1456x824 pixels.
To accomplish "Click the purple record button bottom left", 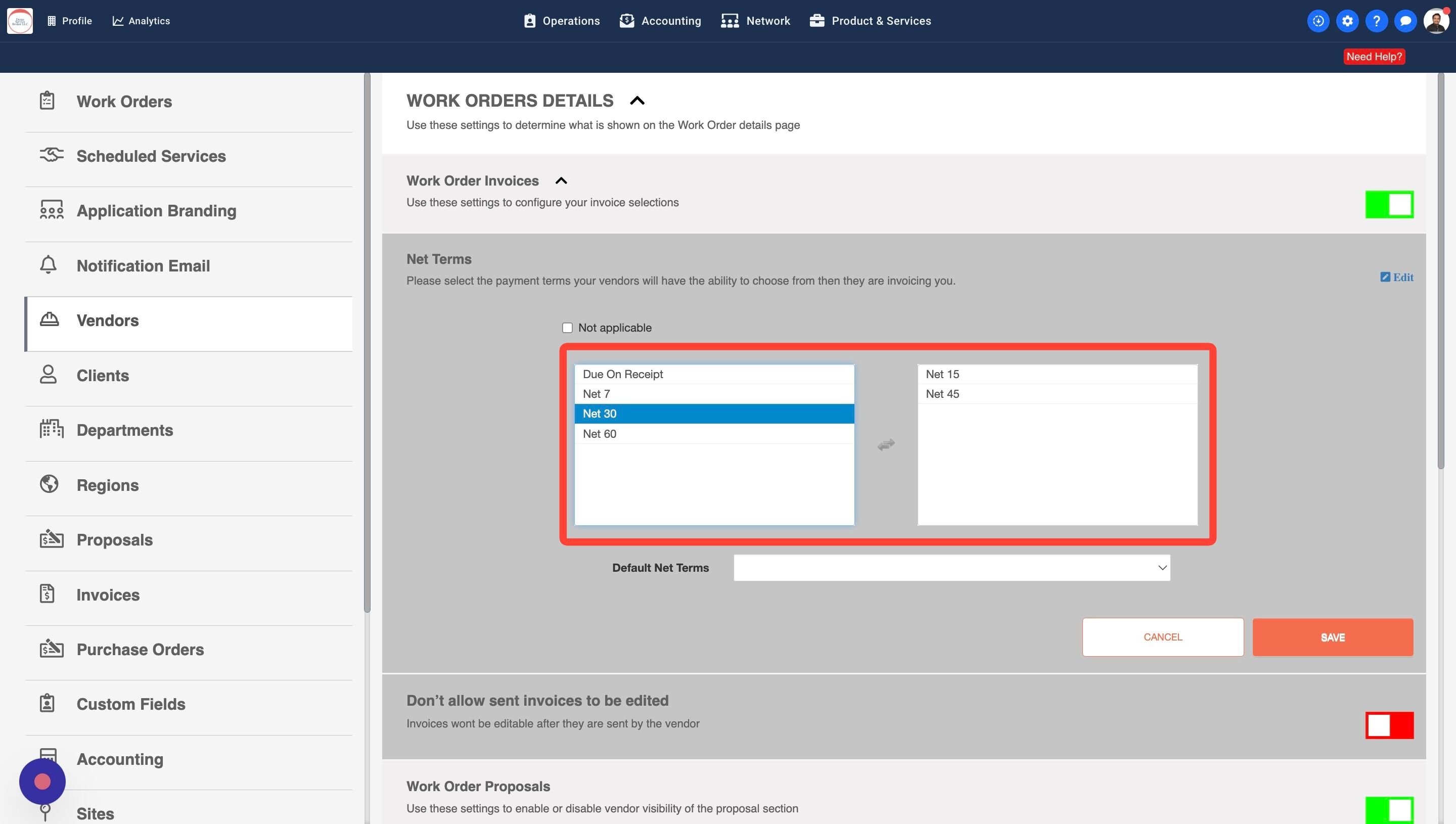I will coord(42,782).
